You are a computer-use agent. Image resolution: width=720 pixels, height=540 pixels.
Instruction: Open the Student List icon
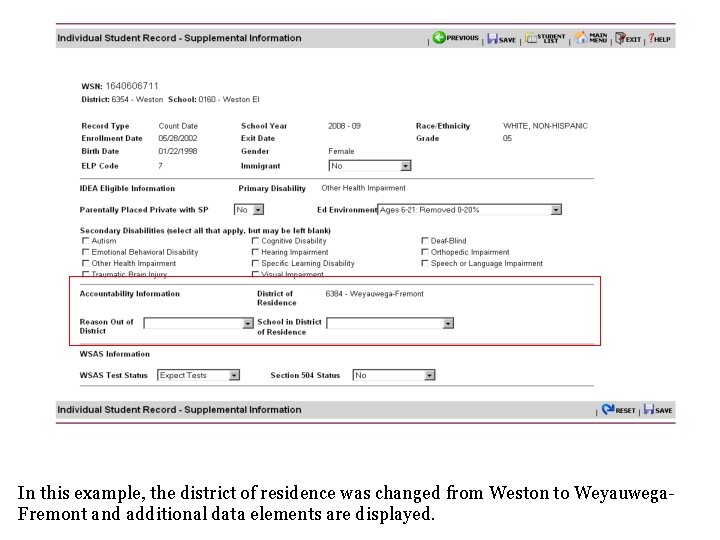coord(531,38)
